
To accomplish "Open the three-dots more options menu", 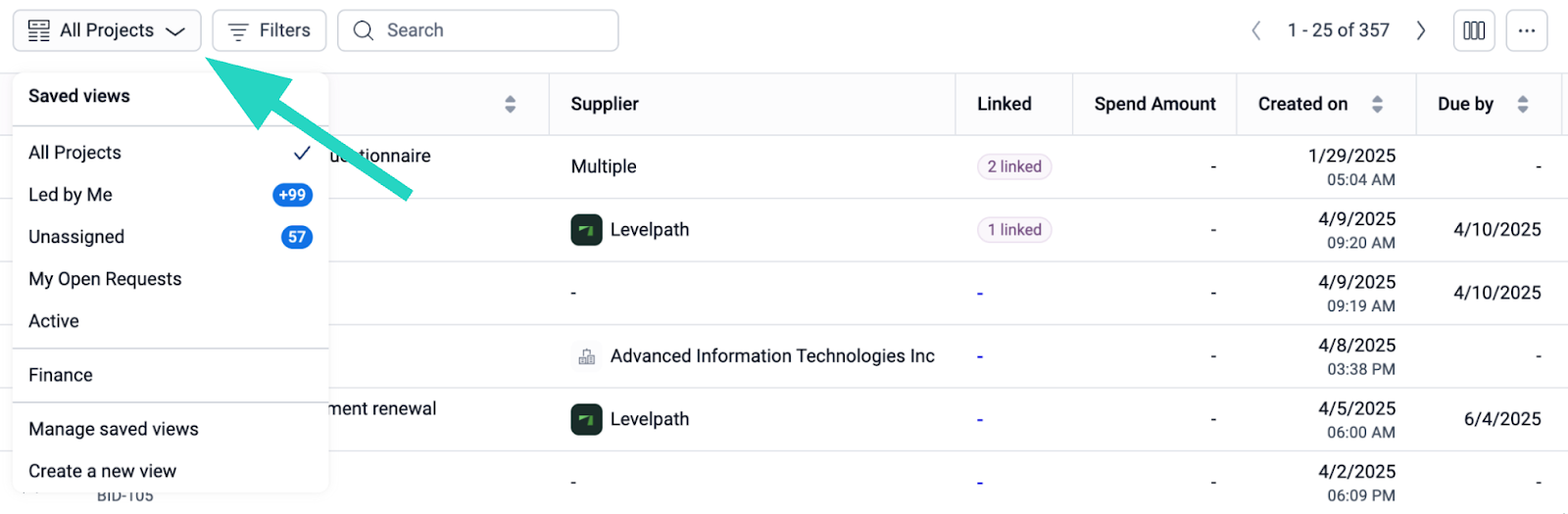I will point(1526,30).
